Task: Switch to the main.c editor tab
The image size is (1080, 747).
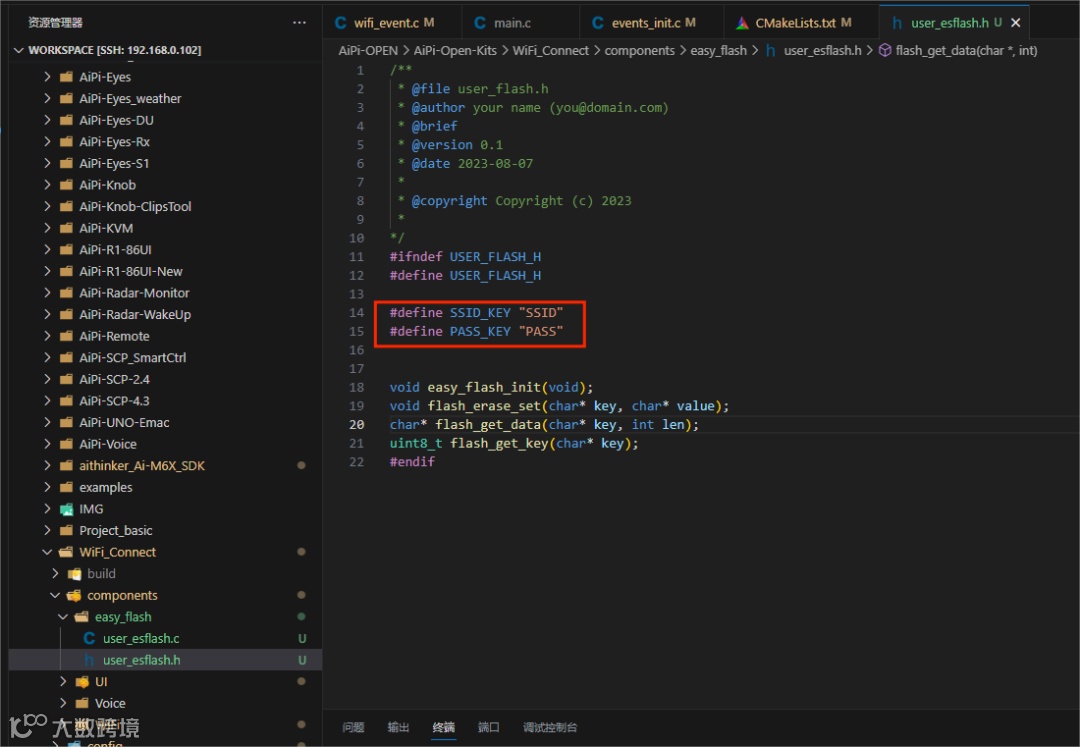Action: (512, 22)
